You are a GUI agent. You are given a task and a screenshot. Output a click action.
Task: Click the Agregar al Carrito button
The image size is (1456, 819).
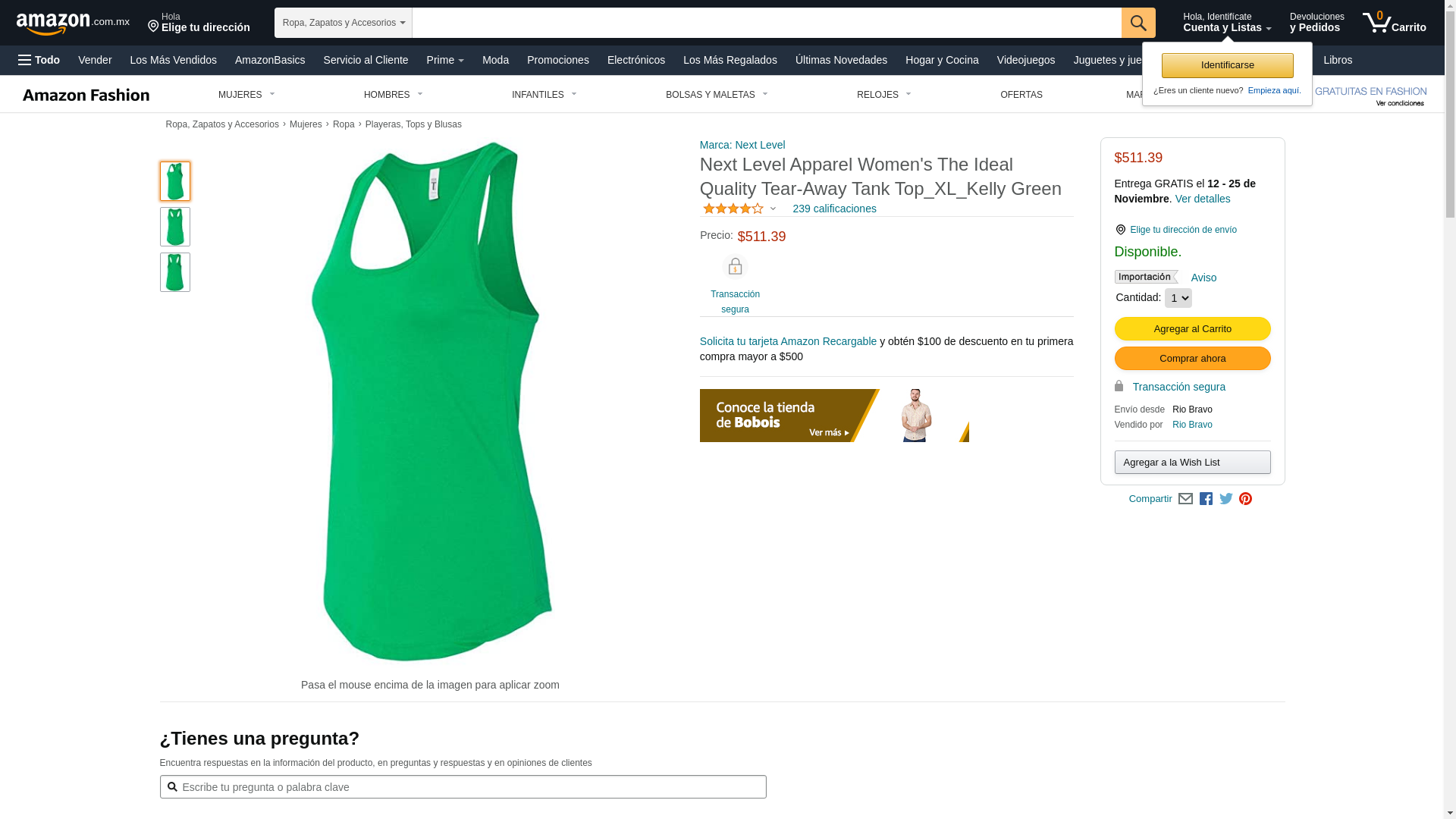pyautogui.click(x=1192, y=329)
